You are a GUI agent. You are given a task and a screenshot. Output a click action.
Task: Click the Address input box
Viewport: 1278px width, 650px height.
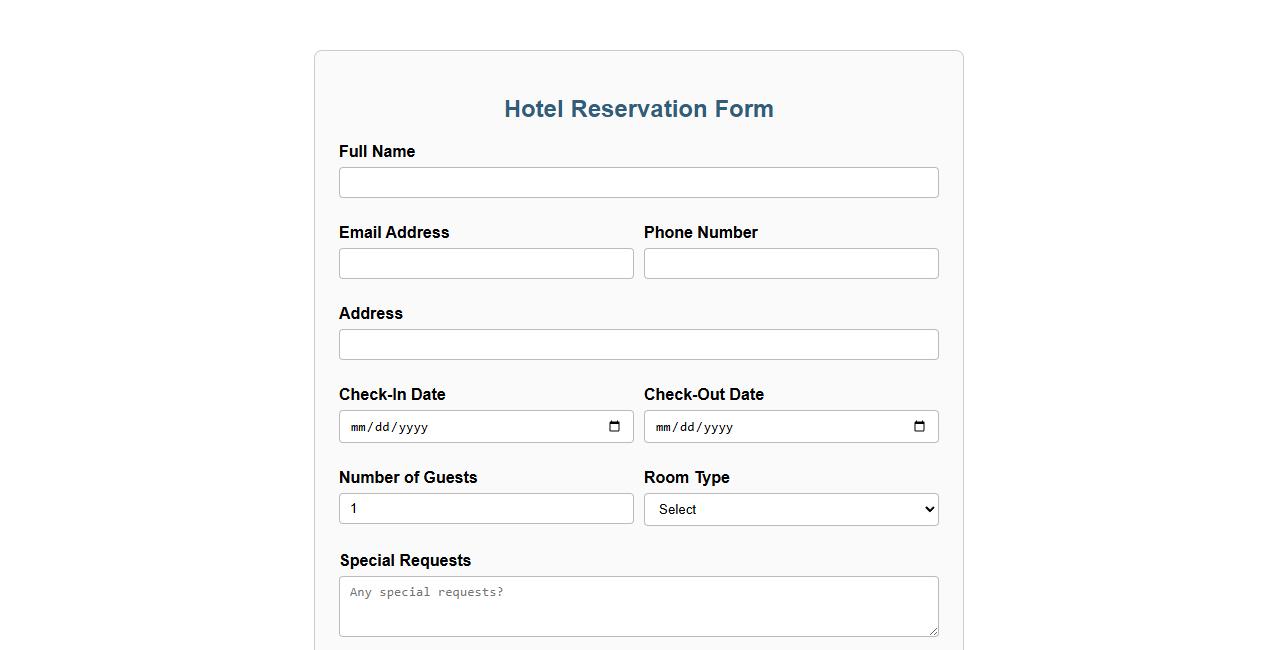(x=638, y=344)
